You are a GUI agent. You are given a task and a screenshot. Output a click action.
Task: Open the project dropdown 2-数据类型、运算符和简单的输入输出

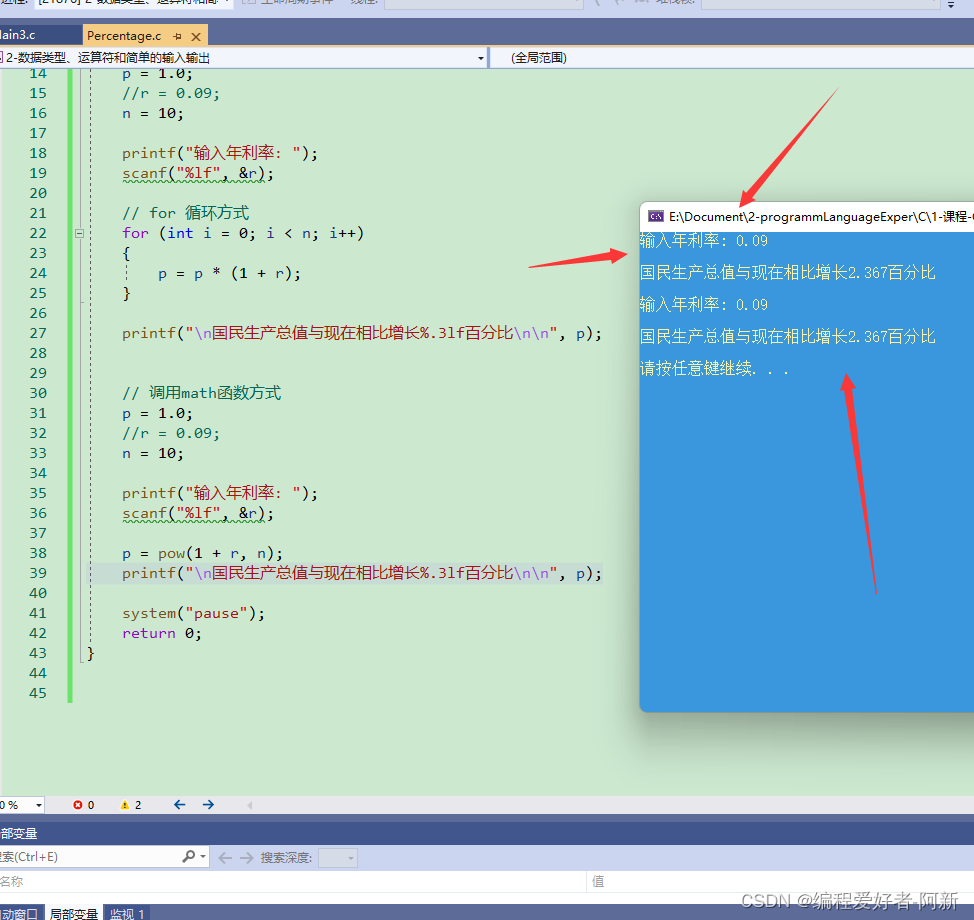243,58
